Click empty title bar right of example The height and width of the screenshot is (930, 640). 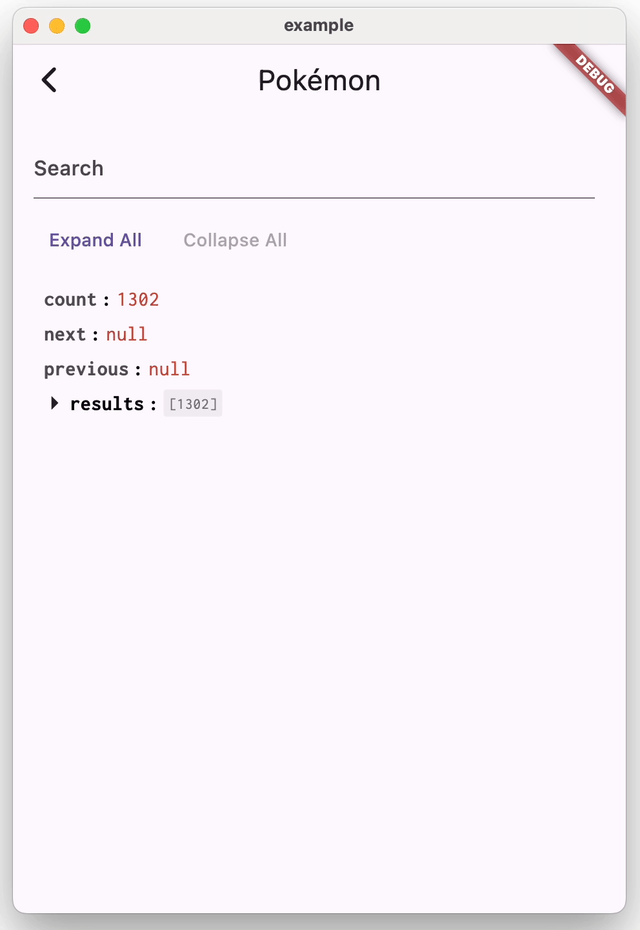[480, 26]
